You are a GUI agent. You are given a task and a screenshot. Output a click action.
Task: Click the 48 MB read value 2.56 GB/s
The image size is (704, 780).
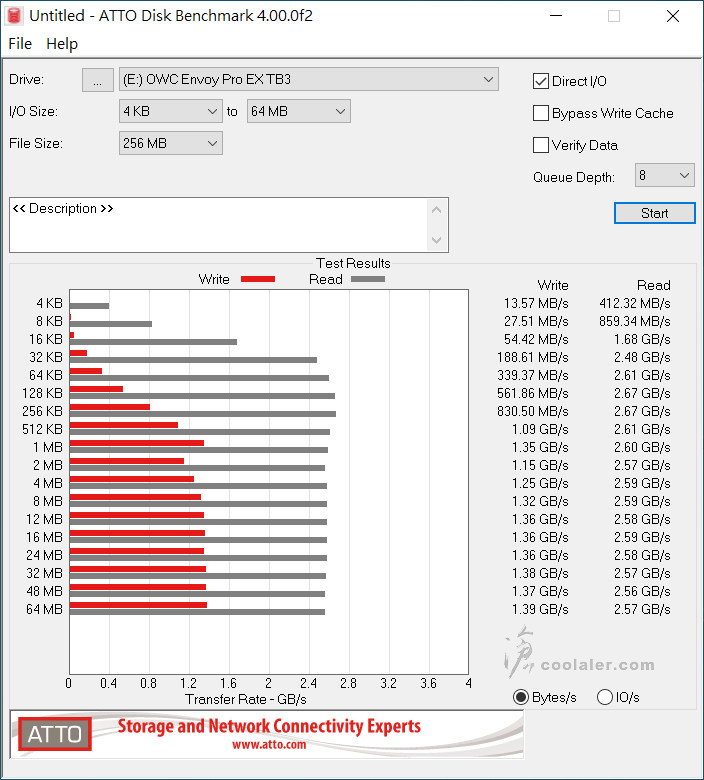pos(642,591)
